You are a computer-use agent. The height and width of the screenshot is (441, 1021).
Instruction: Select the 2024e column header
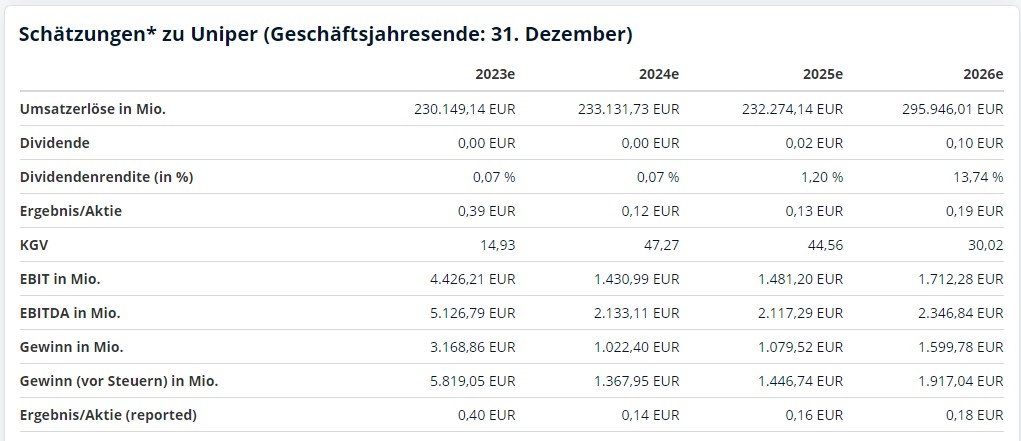[659, 74]
